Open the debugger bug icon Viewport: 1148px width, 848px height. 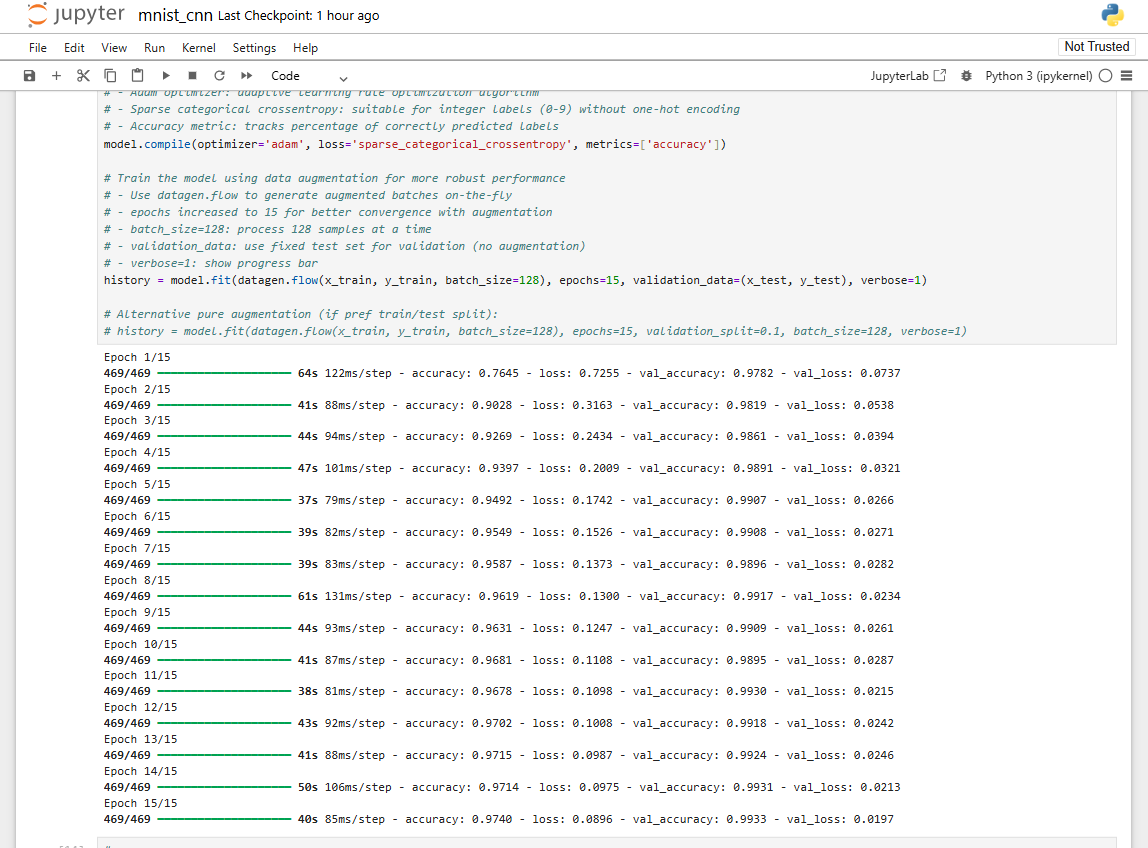point(966,76)
